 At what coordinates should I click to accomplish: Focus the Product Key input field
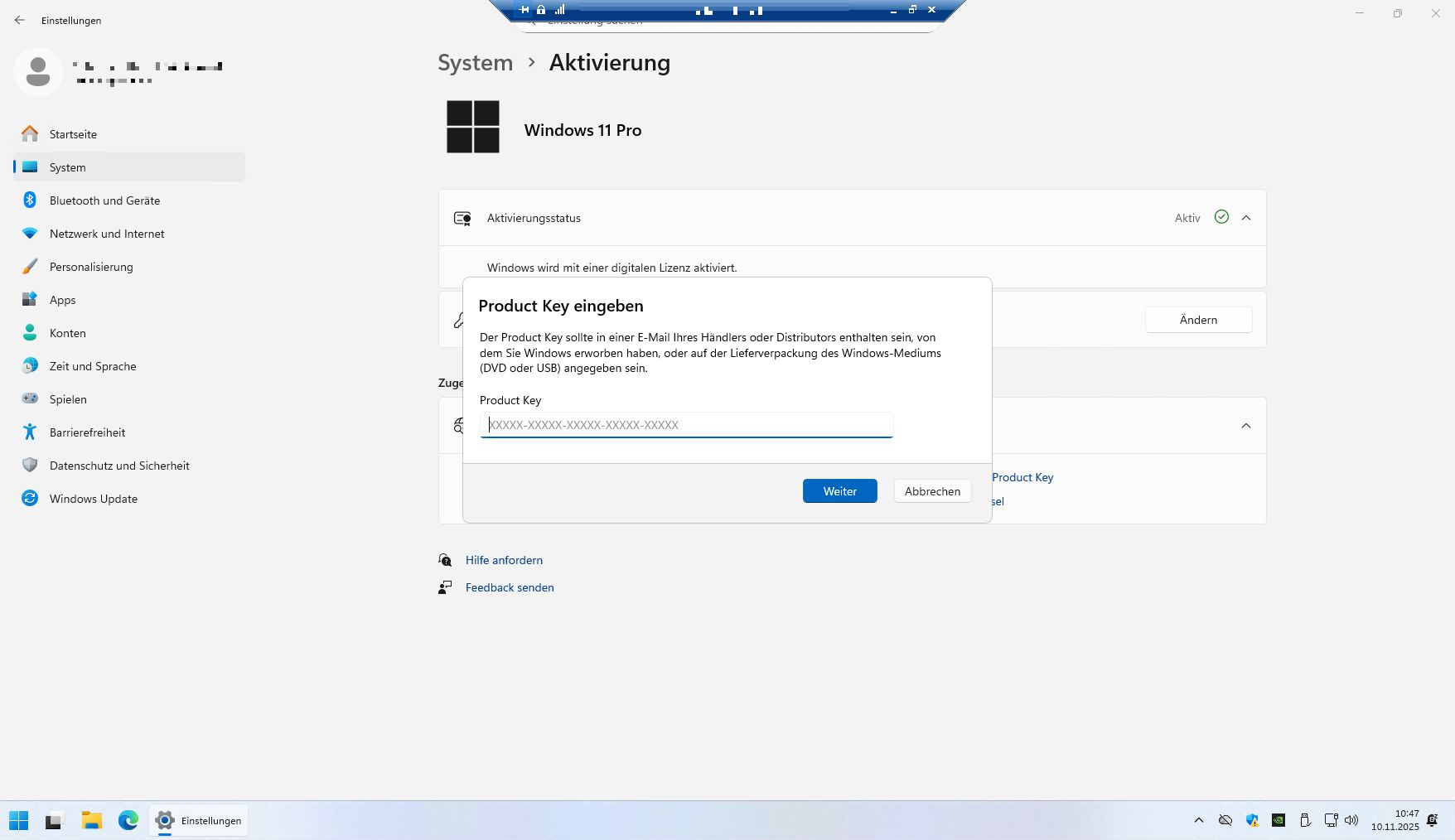(x=686, y=425)
